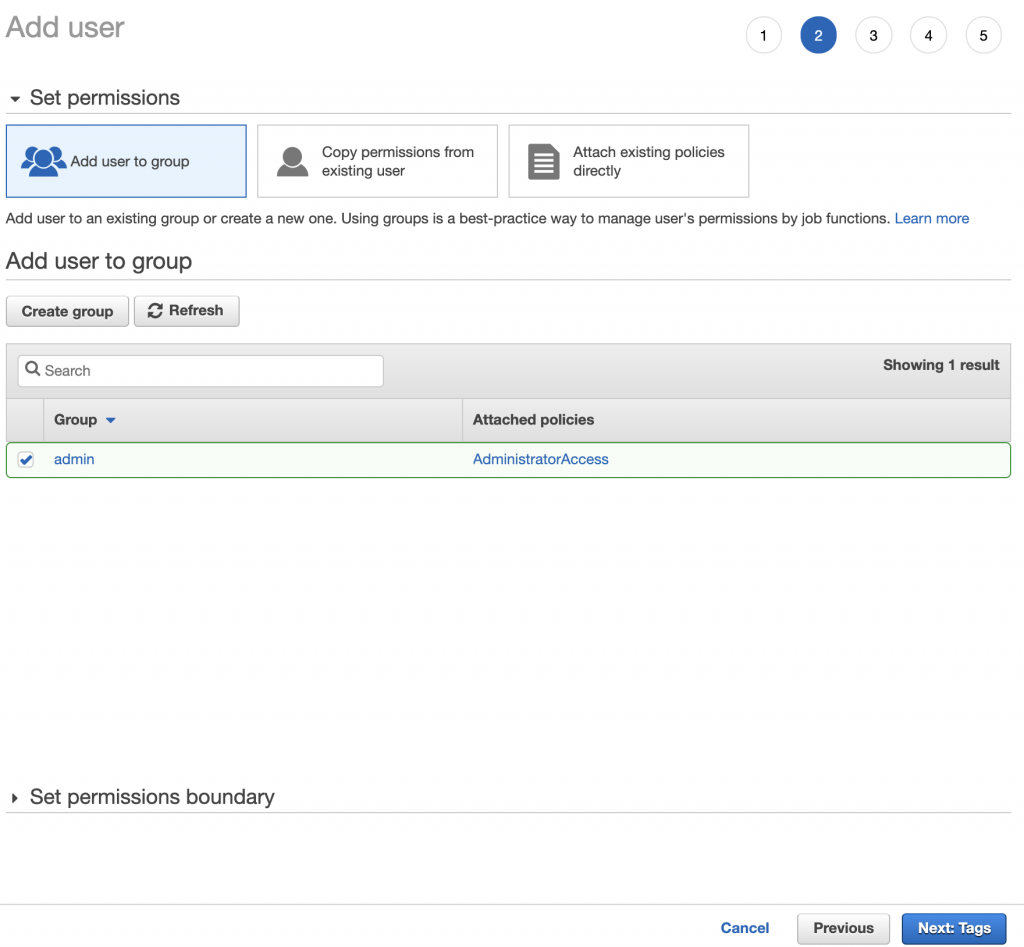The image size is (1024, 947).
Task: Sort the table by the Group column arrow
Action: (x=110, y=420)
